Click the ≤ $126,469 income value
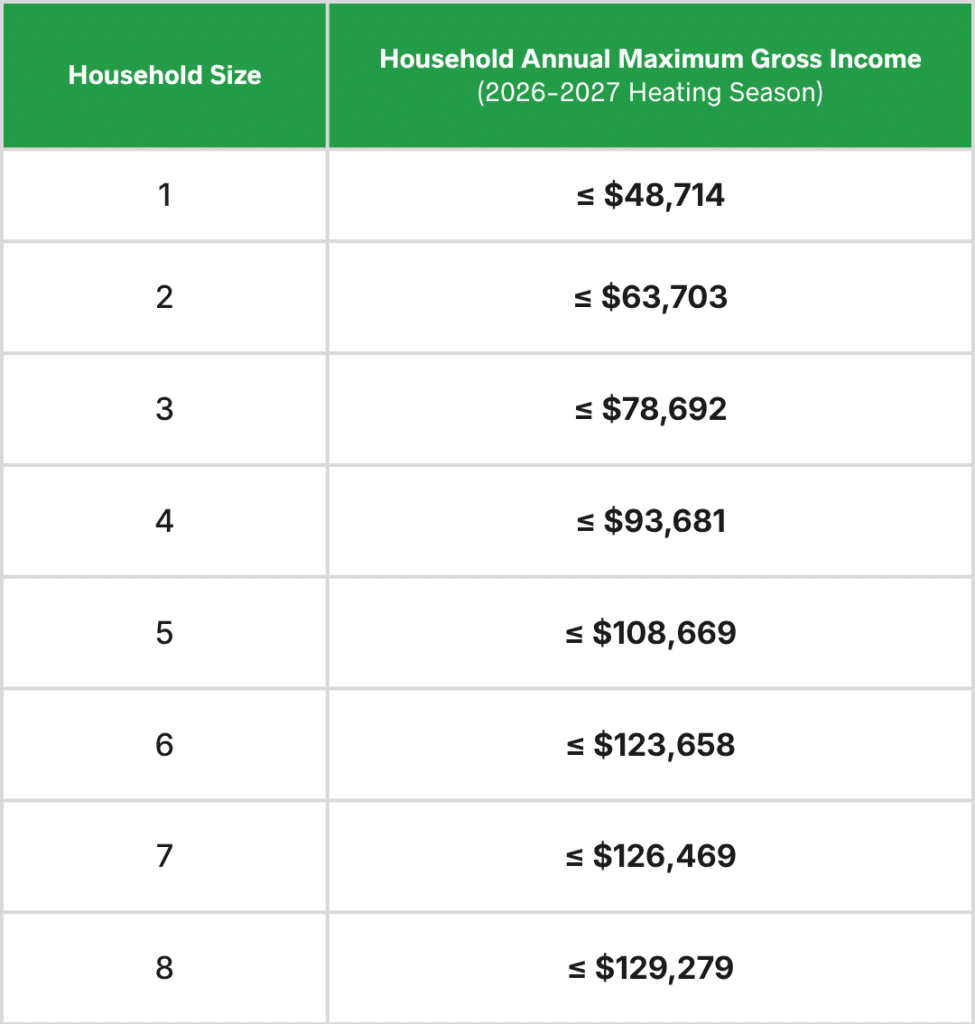The width and height of the screenshot is (975, 1024). click(x=650, y=856)
